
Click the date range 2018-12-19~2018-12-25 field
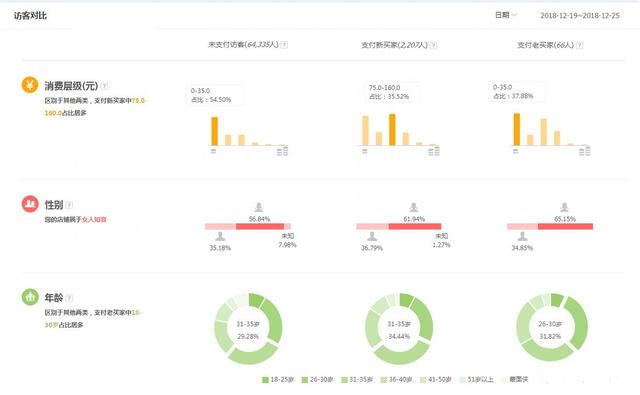[x=580, y=16]
